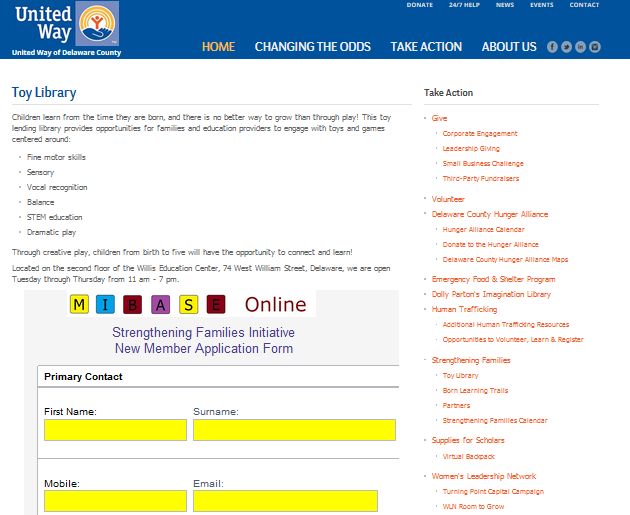Image resolution: width=630 pixels, height=515 pixels.
Task: Open the 24/7 HELP link
Action: click(x=464, y=5)
